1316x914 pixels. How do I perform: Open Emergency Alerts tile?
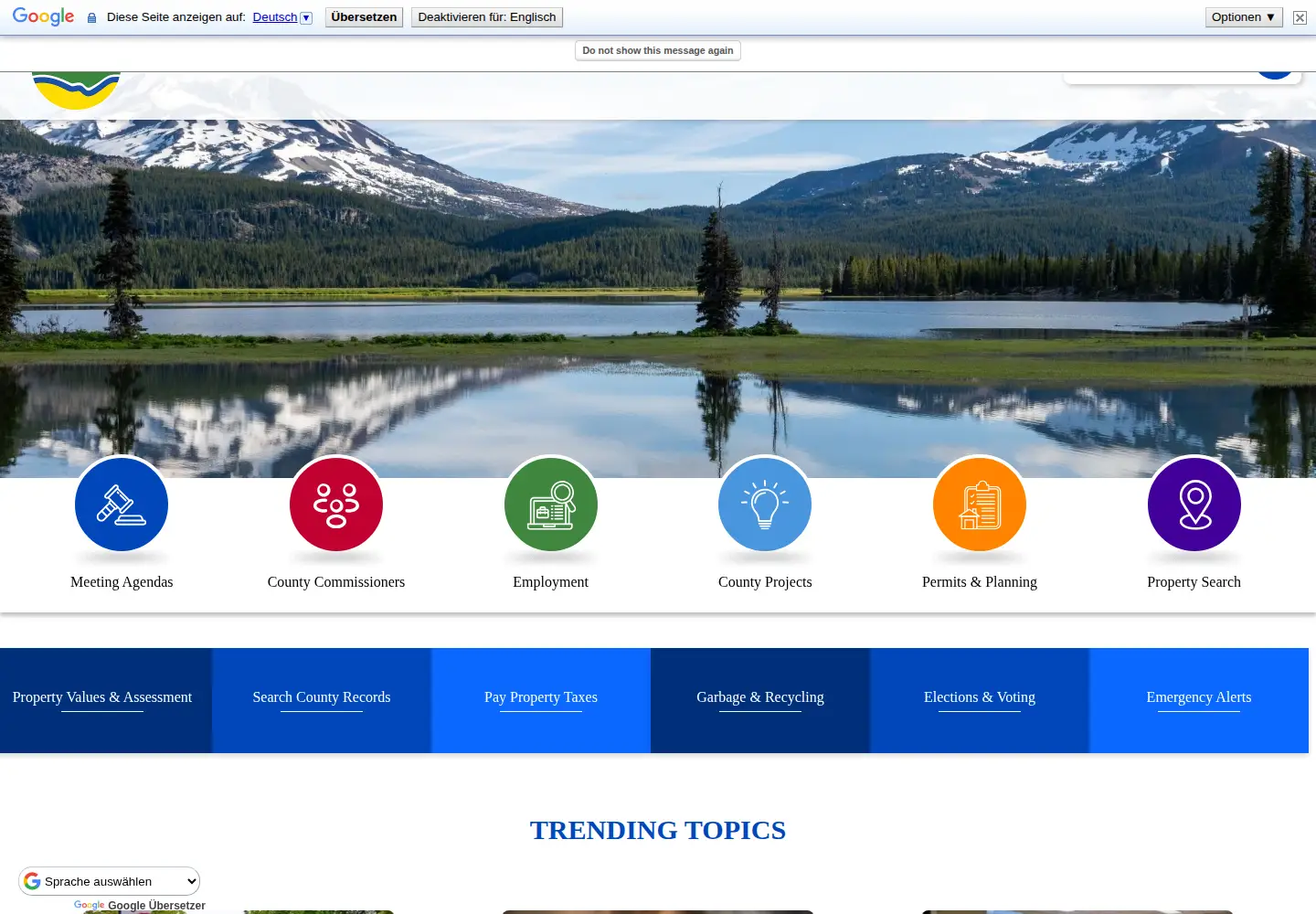(1199, 700)
